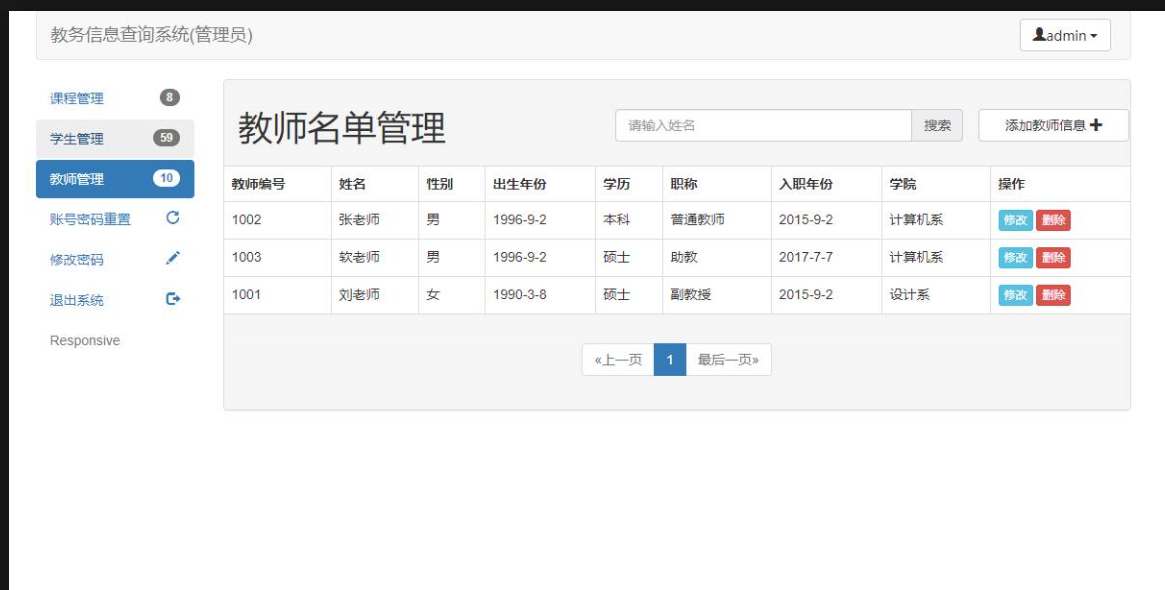Click the name 刘老师
Screen dimensions: 1165x590
coord(360,294)
